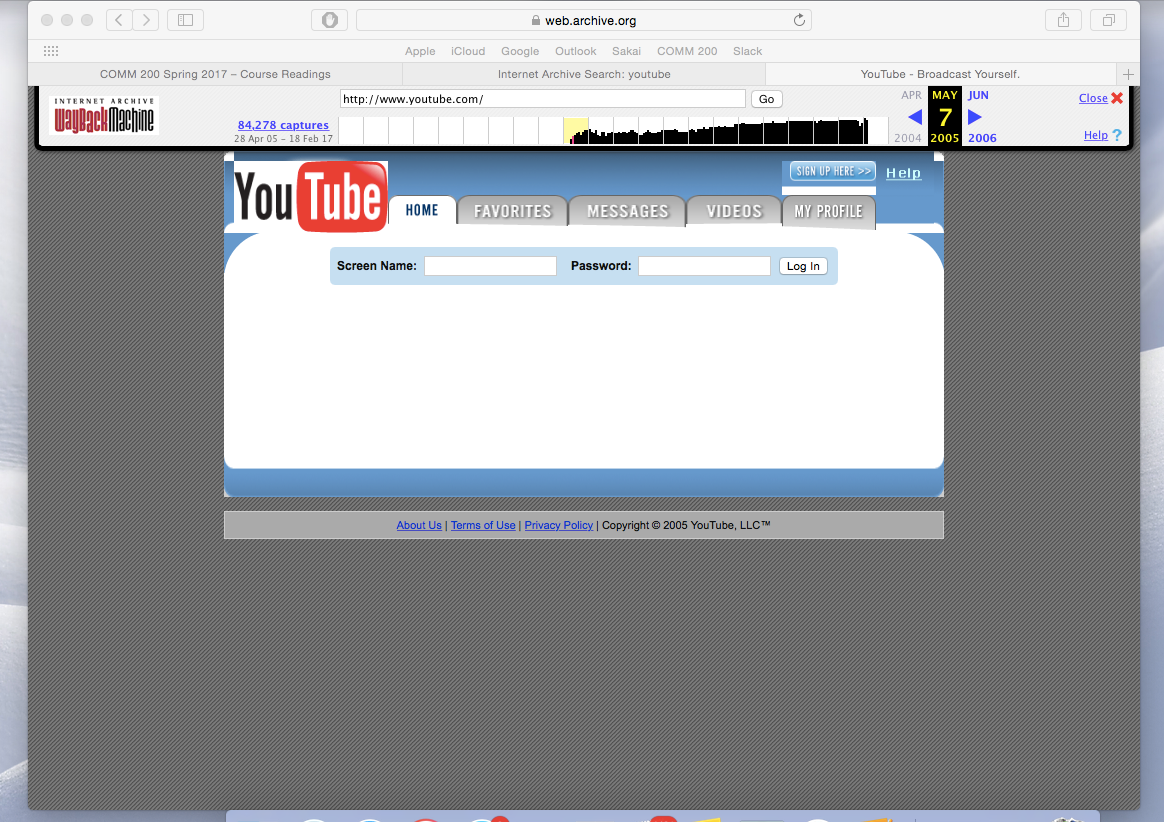Open the Safari share icon
Image resolution: width=1164 pixels, height=822 pixels.
[1063, 19]
